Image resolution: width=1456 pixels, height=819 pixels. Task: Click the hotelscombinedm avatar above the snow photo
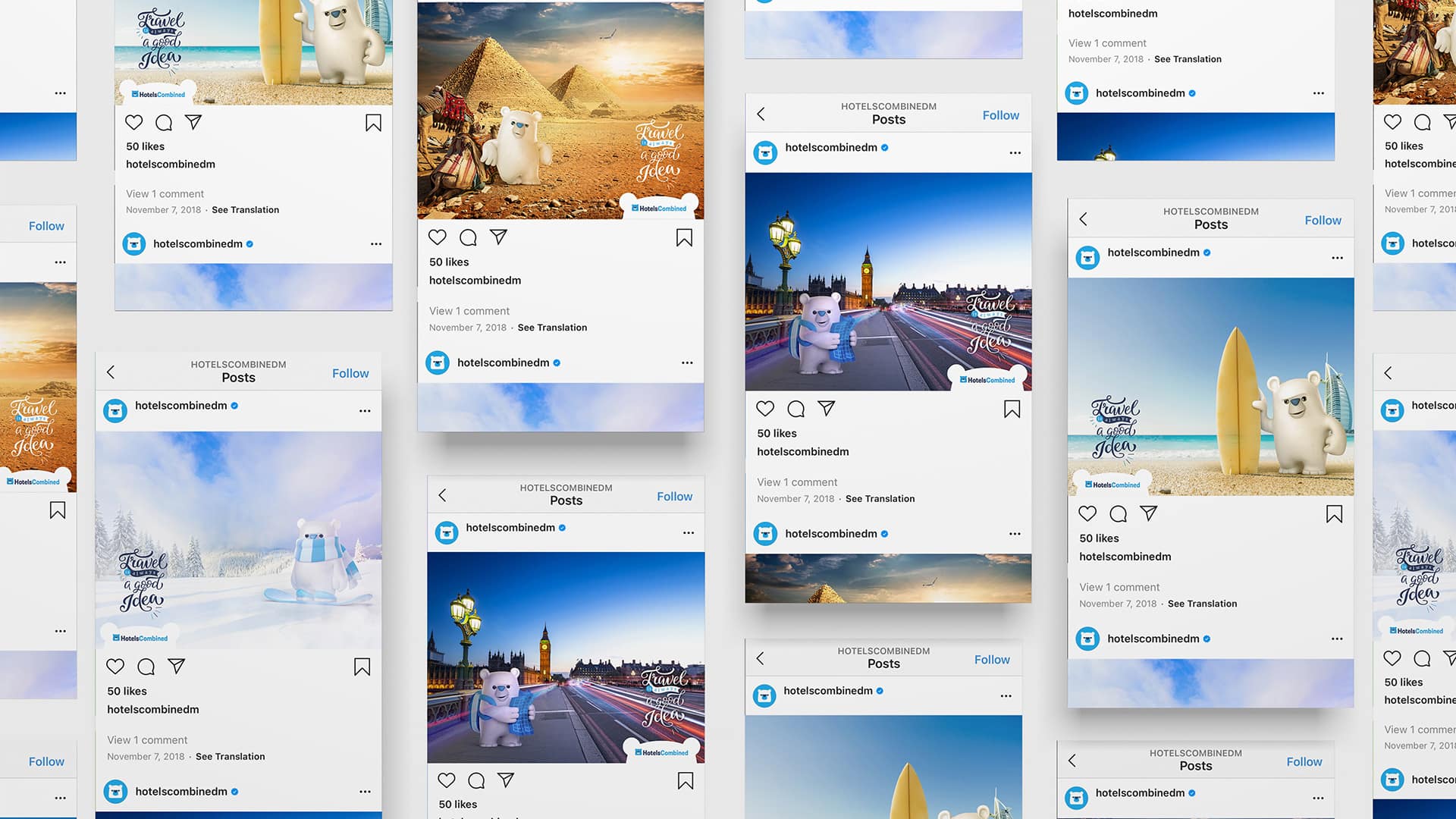point(115,411)
